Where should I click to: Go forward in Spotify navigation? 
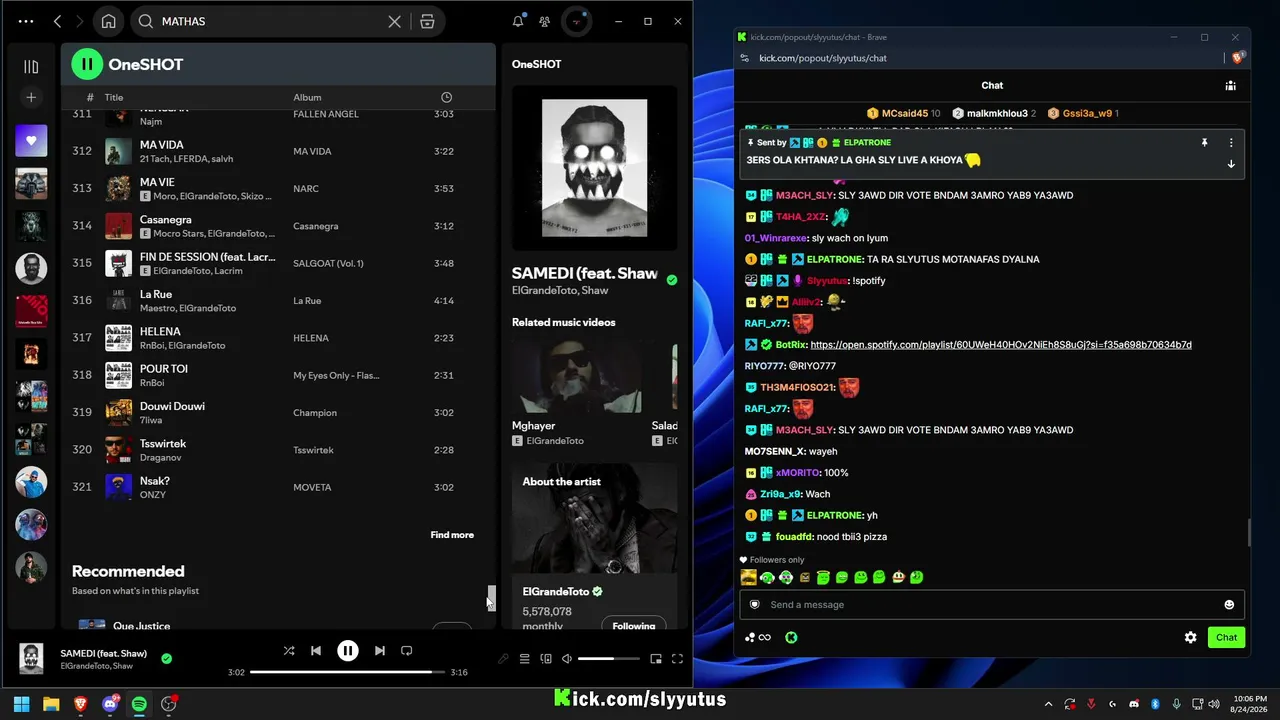click(x=79, y=21)
